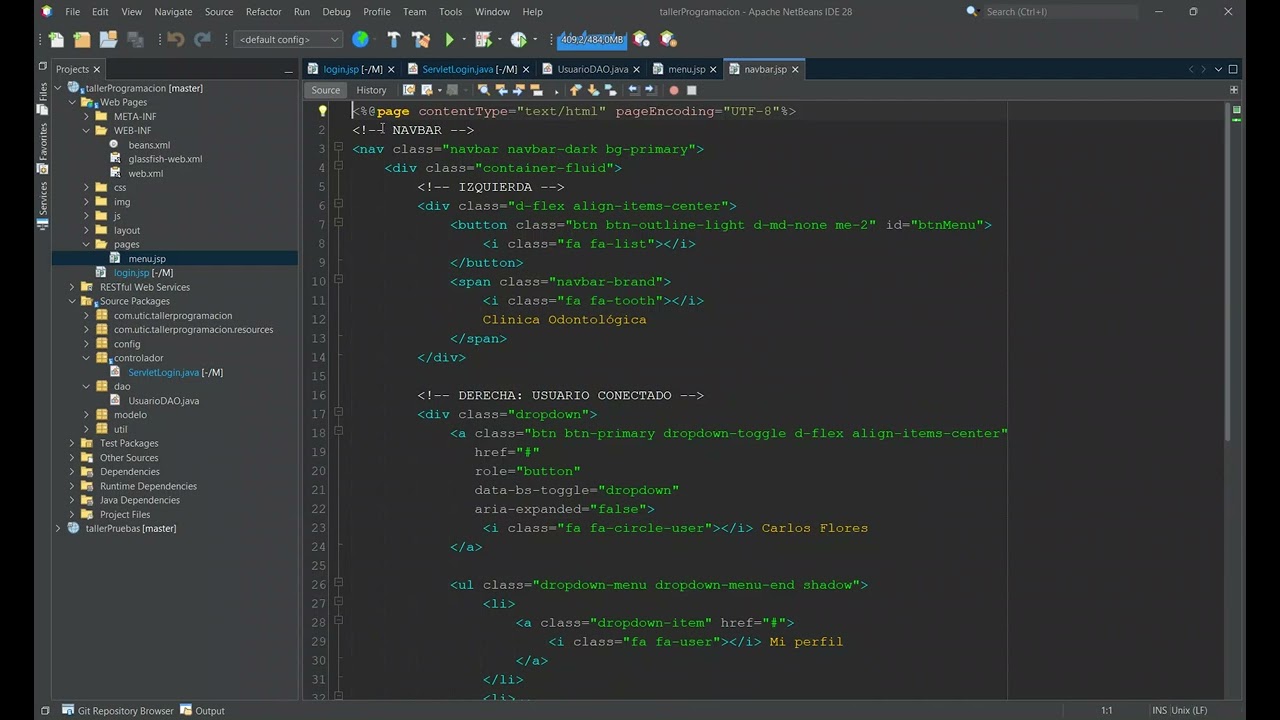Click the Debug Project icon
This screenshot has height=720, width=1280.
click(x=483, y=40)
